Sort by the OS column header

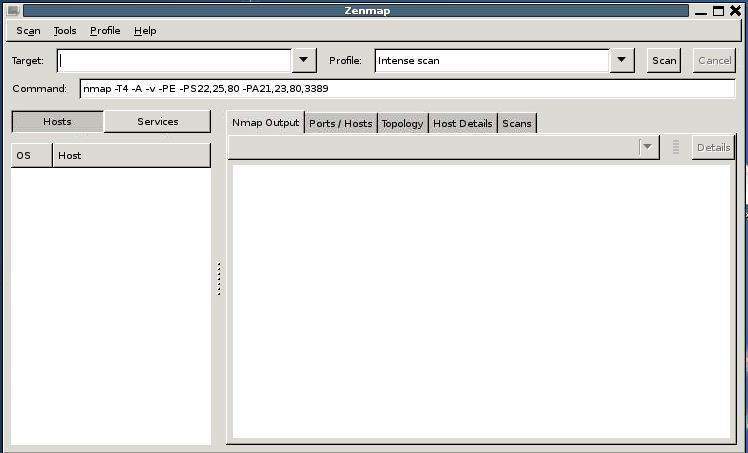[31, 155]
